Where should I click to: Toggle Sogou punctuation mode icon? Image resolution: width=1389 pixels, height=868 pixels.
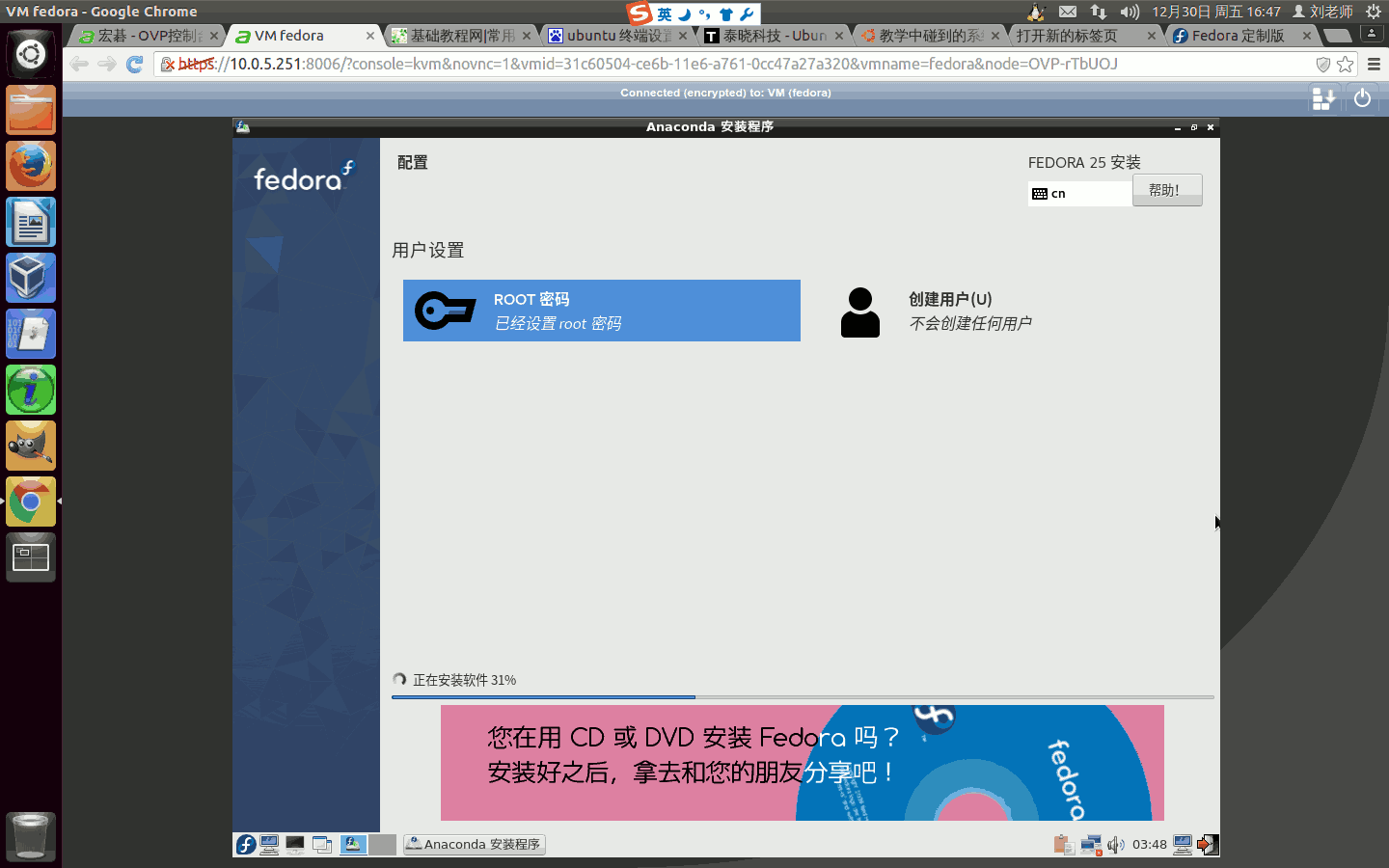click(704, 14)
